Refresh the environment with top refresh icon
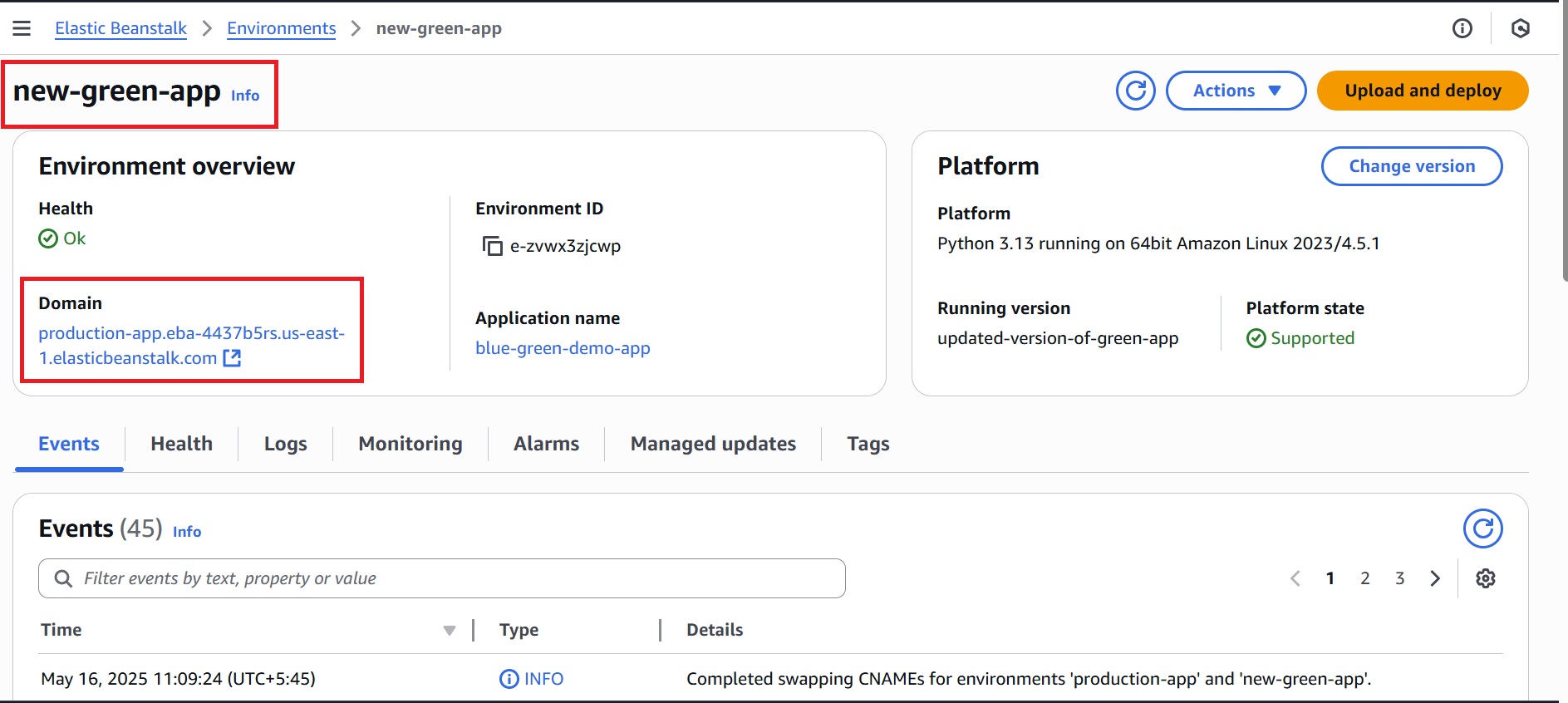Viewport: 1568px width, 703px height. [x=1135, y=91]
